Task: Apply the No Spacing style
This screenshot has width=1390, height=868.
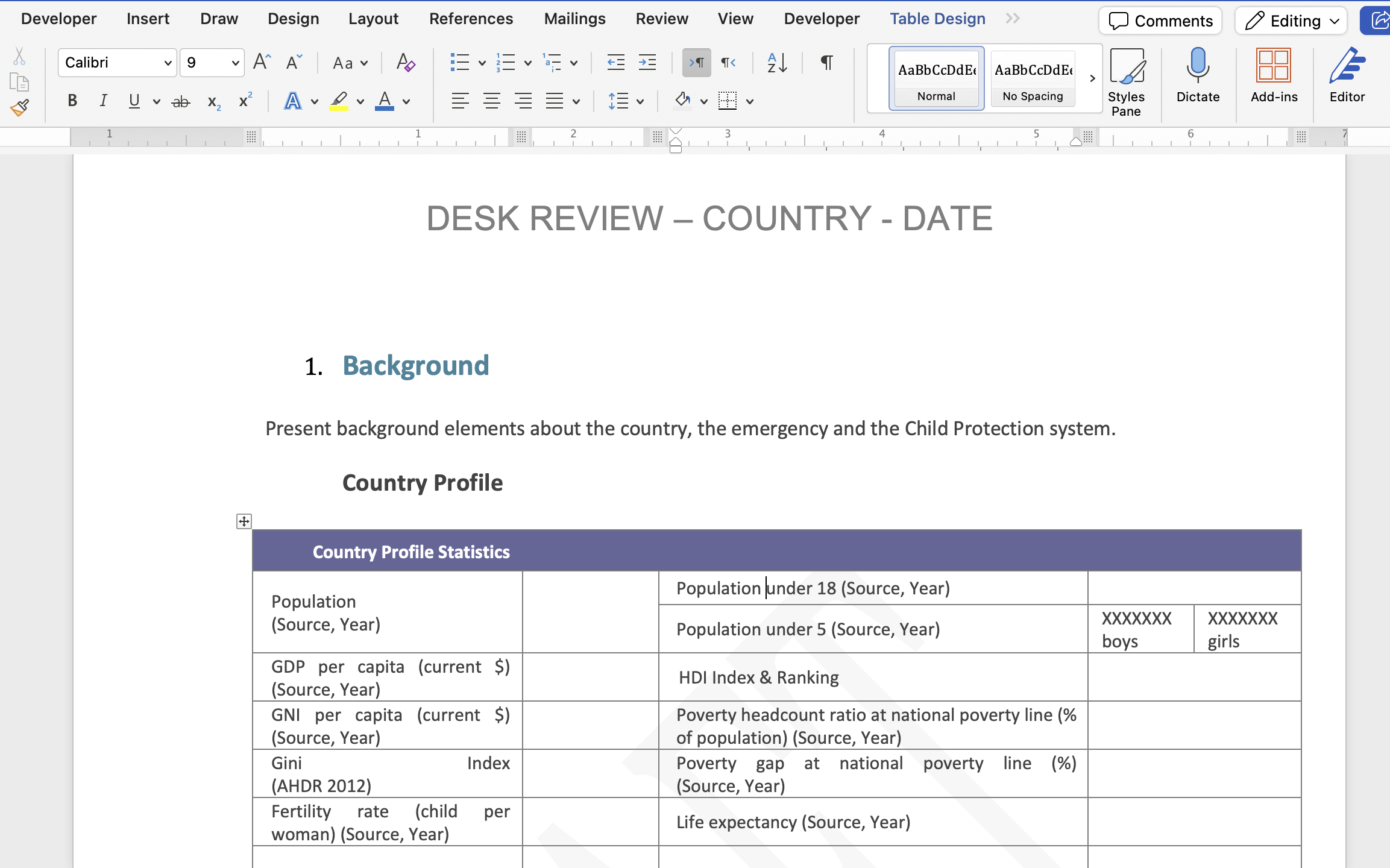Action: pos(1033,79)
